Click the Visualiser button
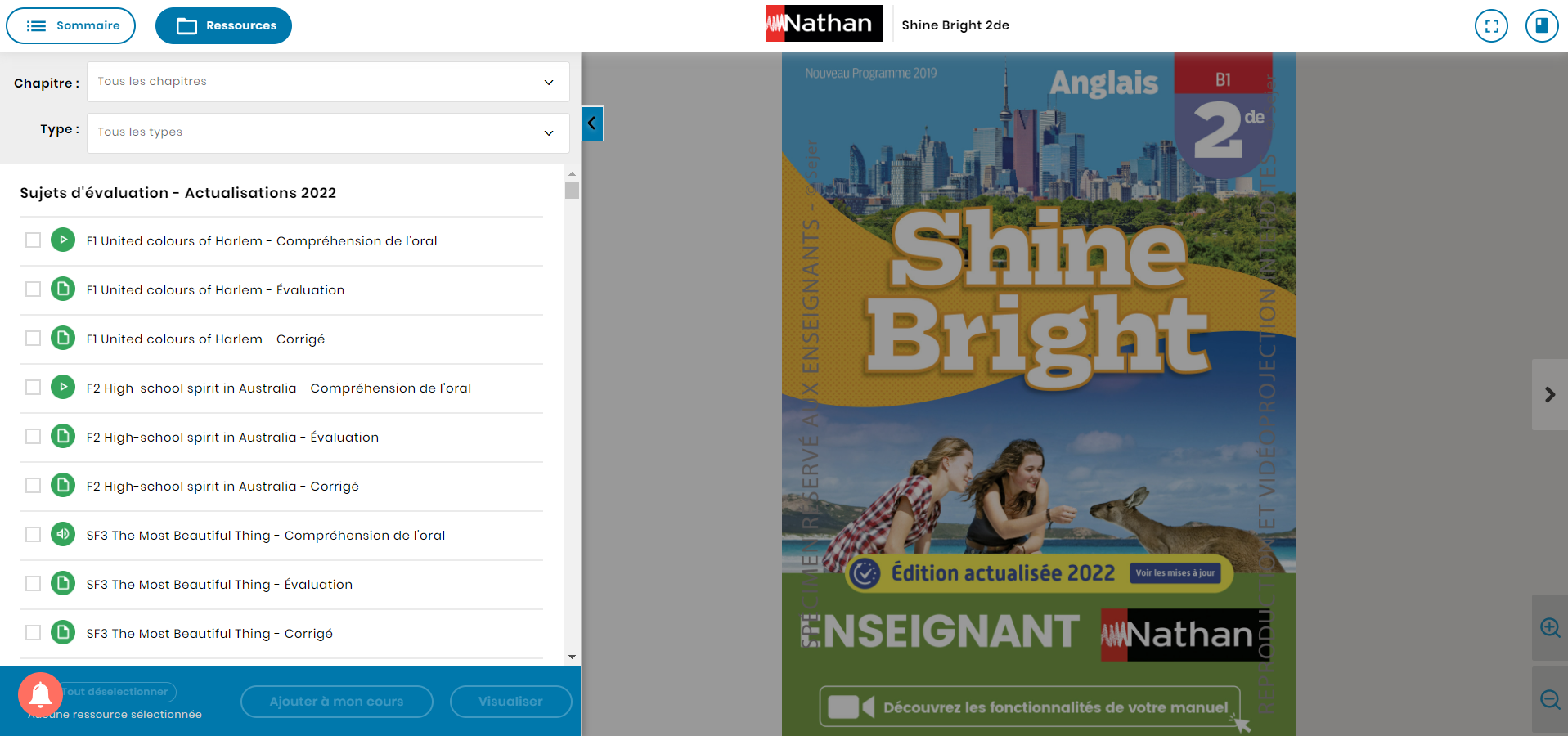 (x=510, y=702)
